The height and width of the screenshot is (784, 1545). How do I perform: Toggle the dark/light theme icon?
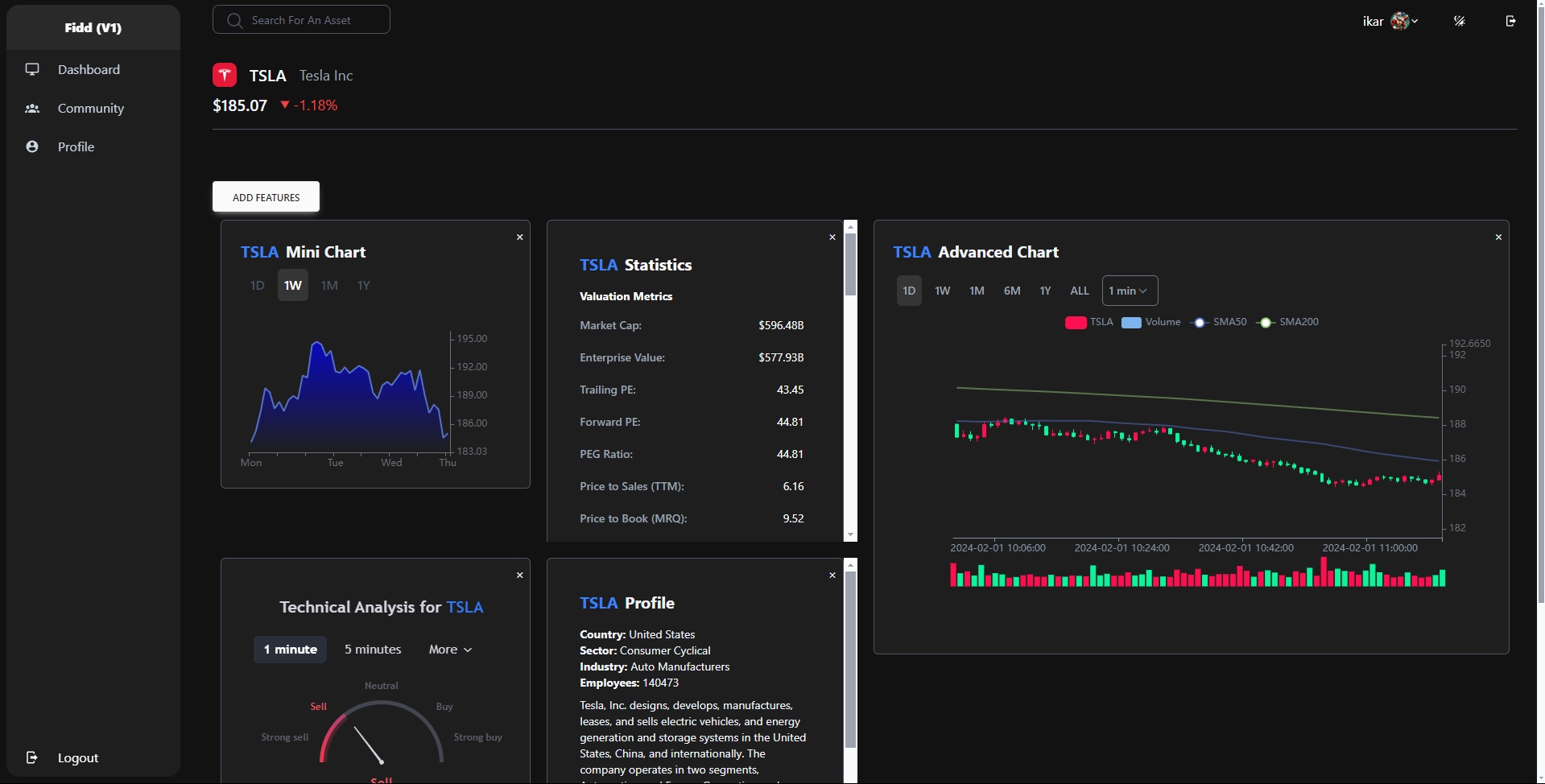point(1459,21)
